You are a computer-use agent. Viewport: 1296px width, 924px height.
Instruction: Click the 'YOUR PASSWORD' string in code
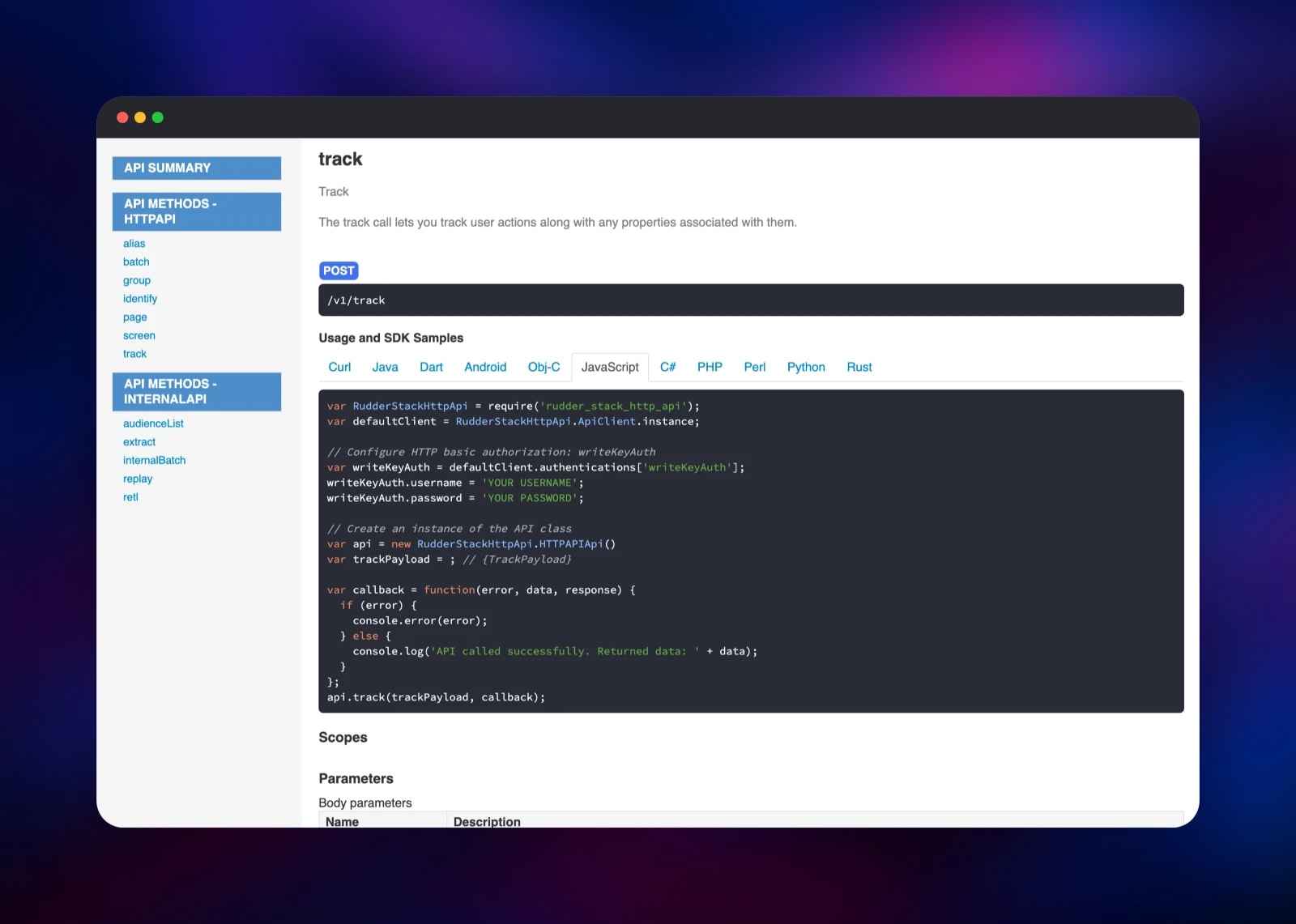530,498
